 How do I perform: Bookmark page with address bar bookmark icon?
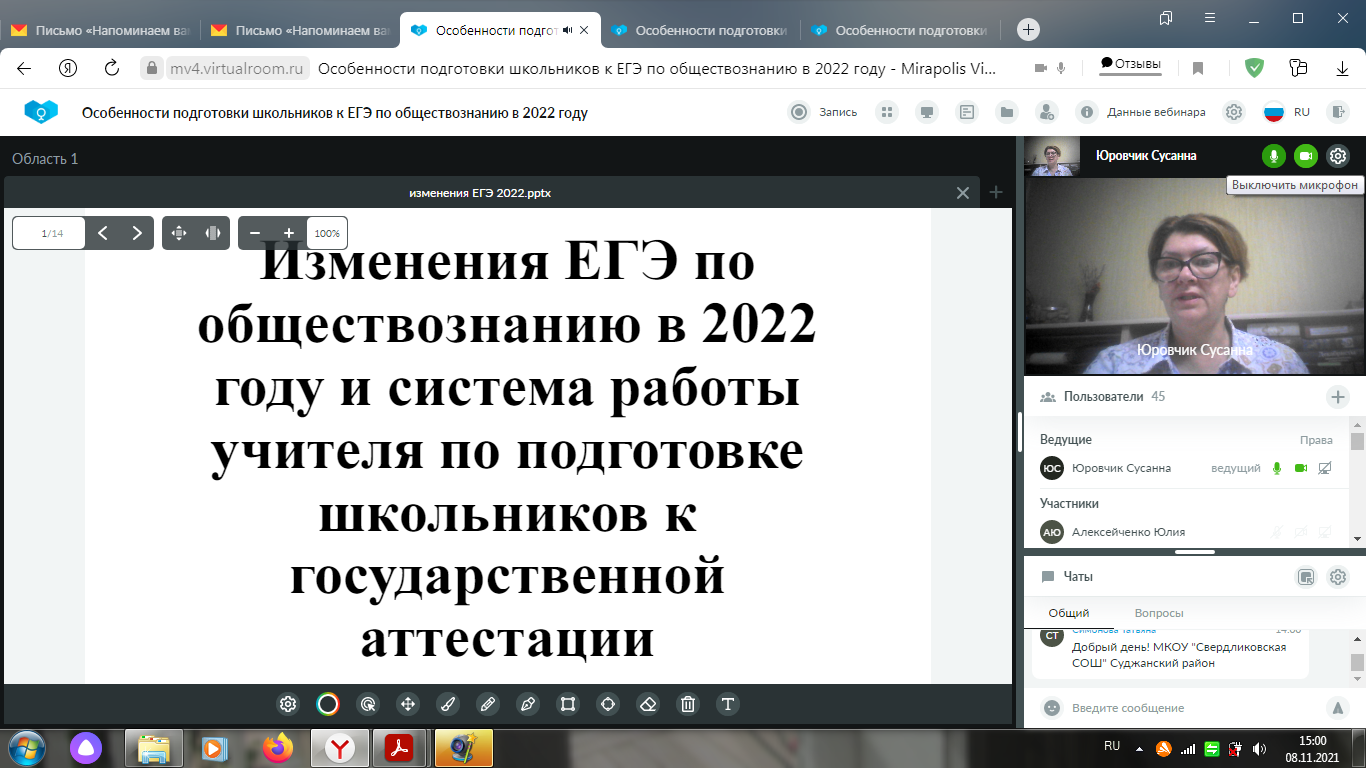(1198, 68)
